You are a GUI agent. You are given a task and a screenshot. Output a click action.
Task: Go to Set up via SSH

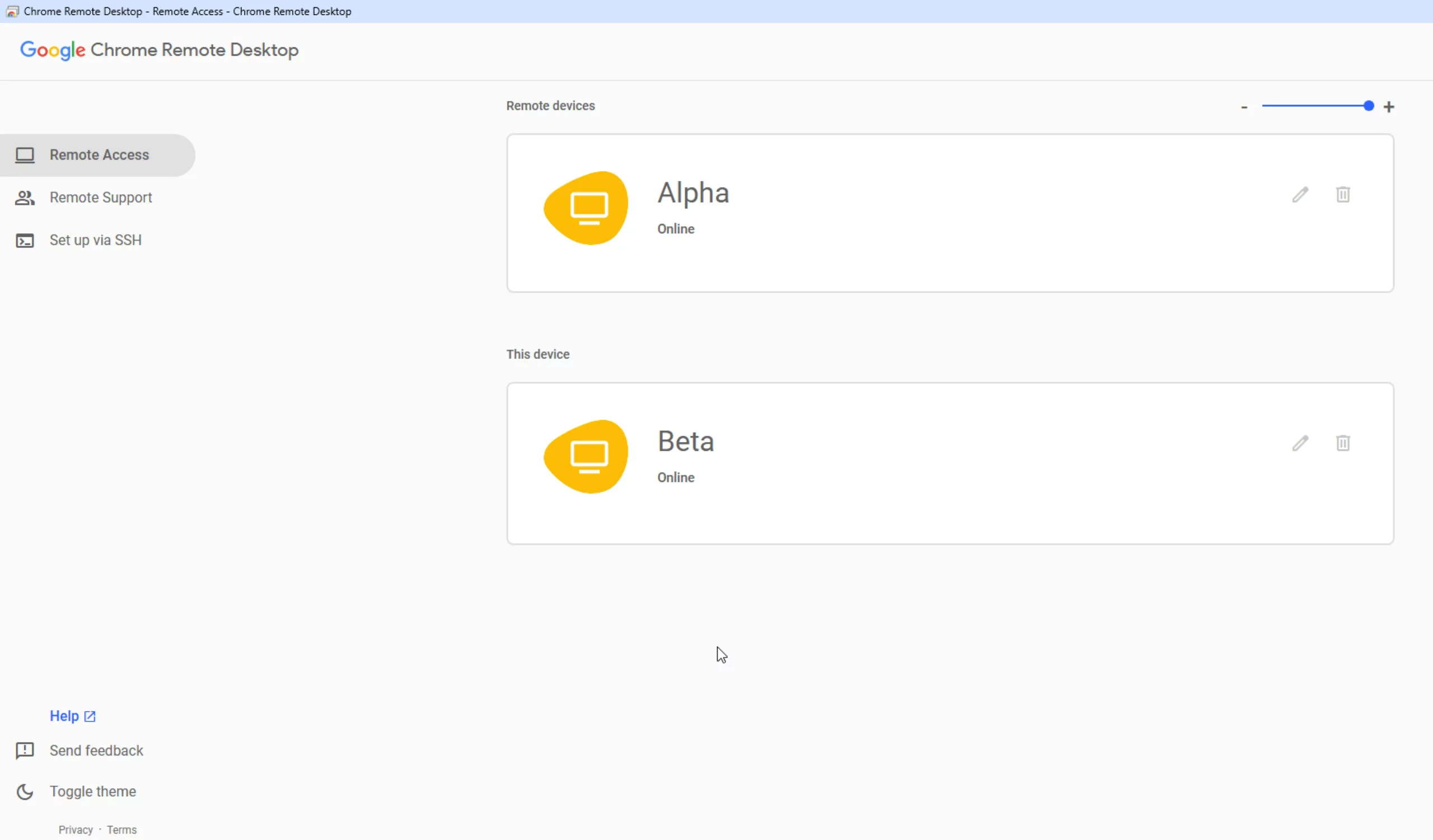pos(96,241)
